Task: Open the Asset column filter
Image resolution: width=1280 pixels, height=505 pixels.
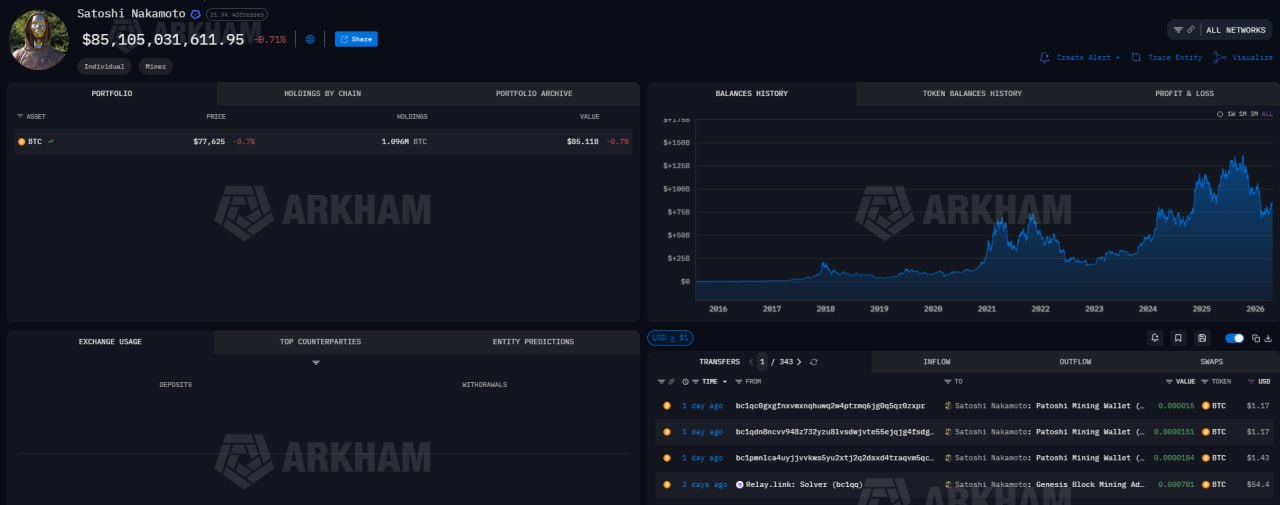Action: click(20, 116)
